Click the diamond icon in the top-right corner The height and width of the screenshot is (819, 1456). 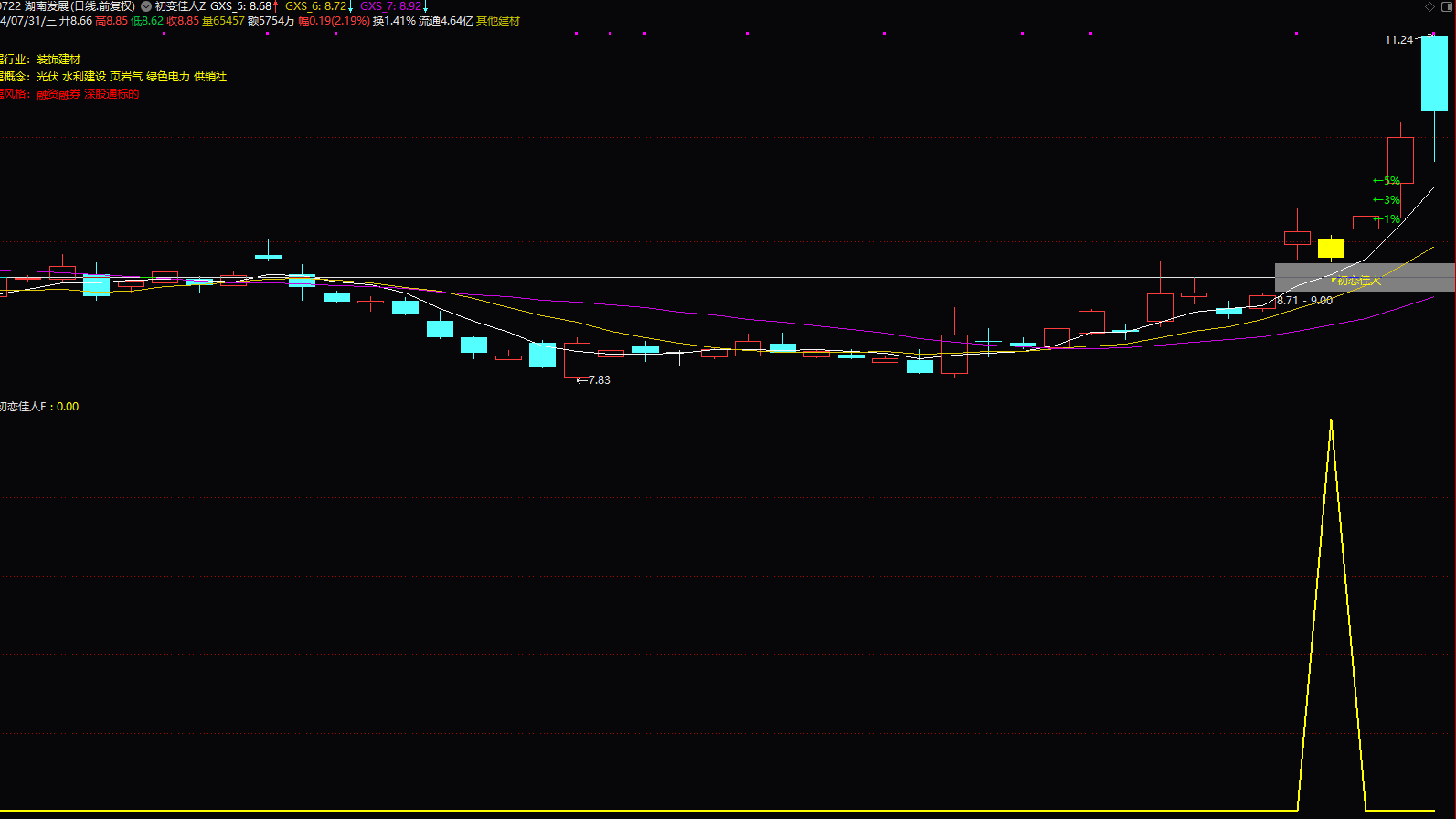coord(1430,7)
